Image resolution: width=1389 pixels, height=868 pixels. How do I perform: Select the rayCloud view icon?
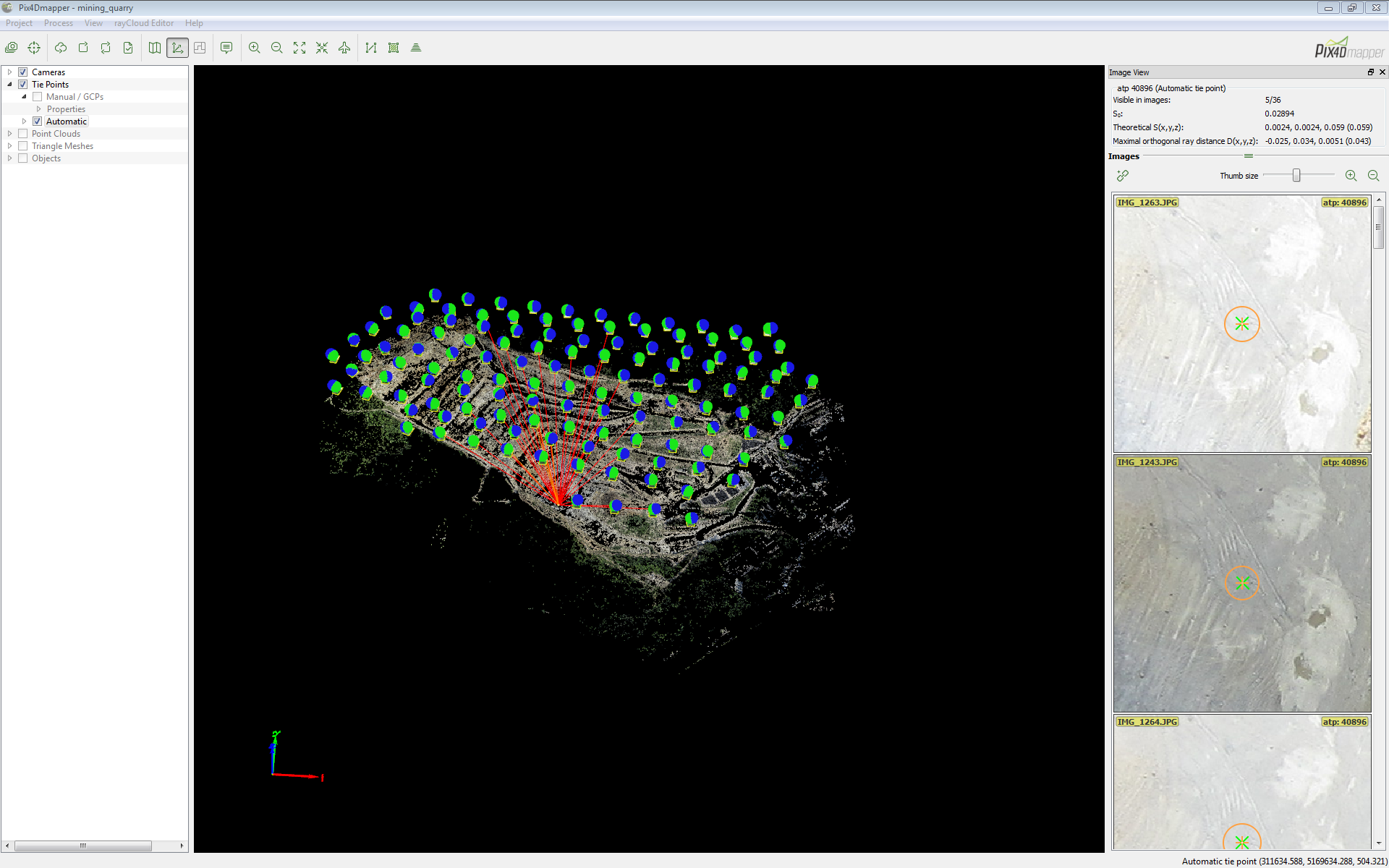[177, 48]
